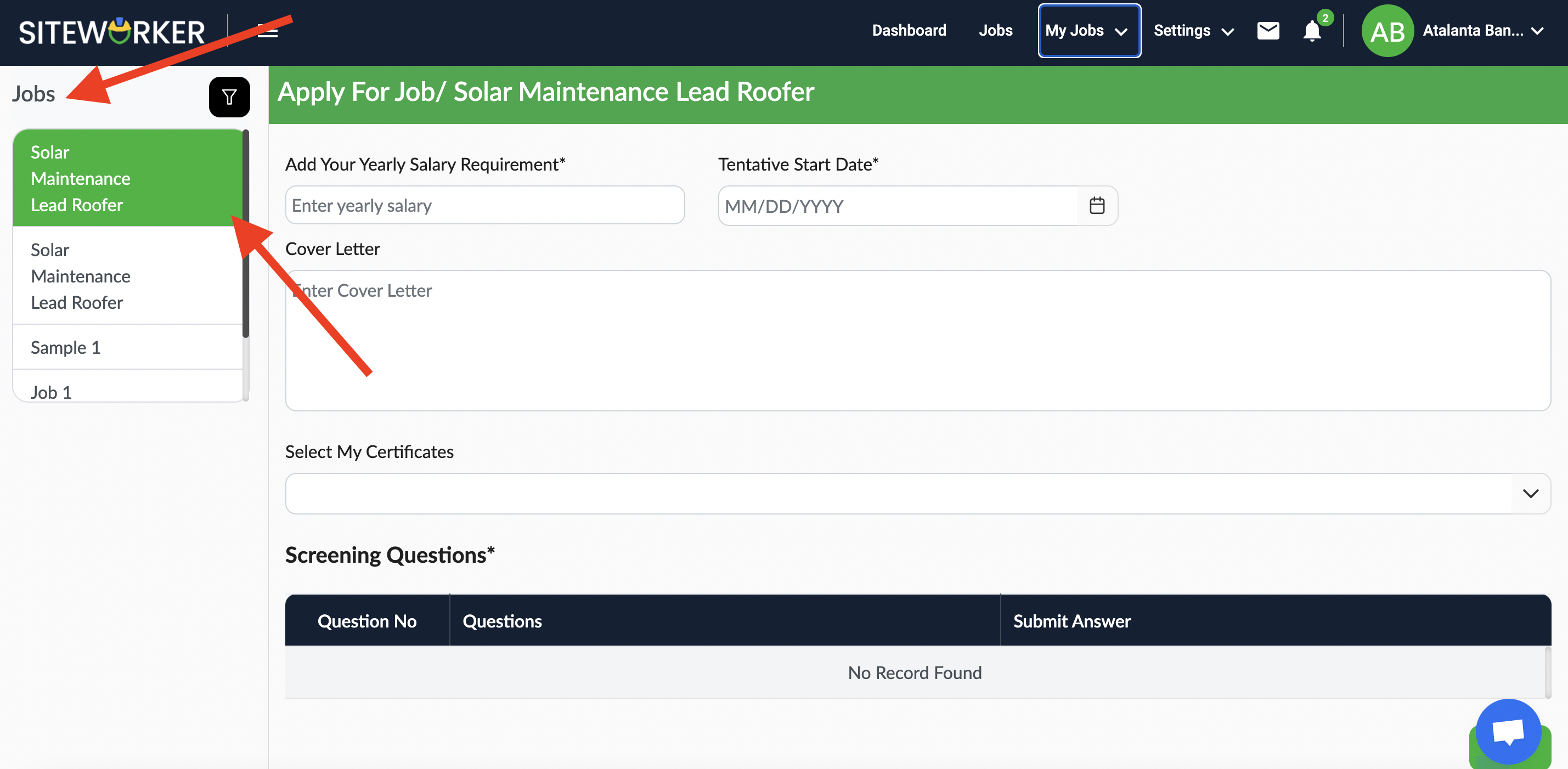This screenshot has height=769, width=1568.
Task: Click the Question No column header
Action: 367,620
